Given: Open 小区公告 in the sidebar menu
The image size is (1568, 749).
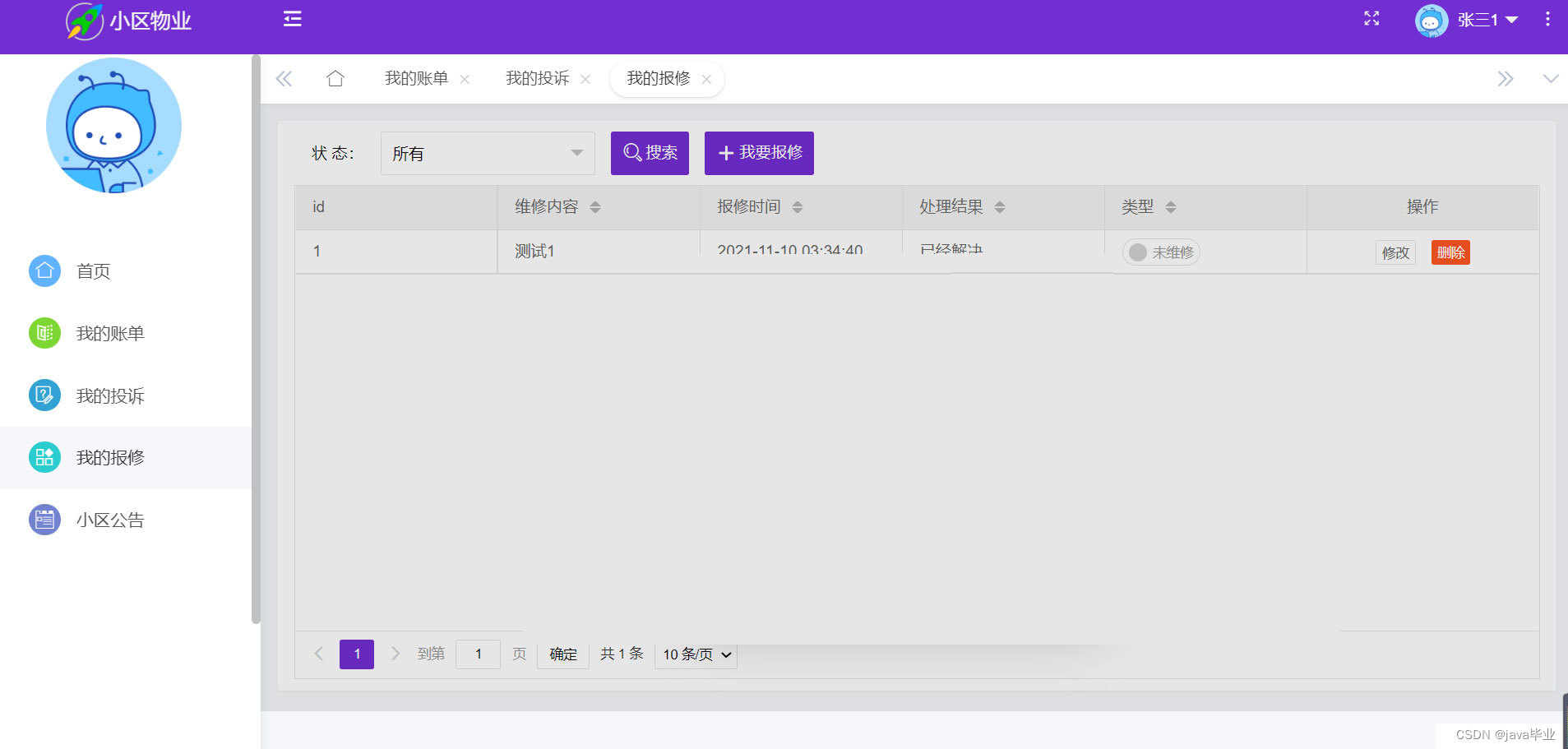Looking at the screenshot, I should tap(125, 520).
